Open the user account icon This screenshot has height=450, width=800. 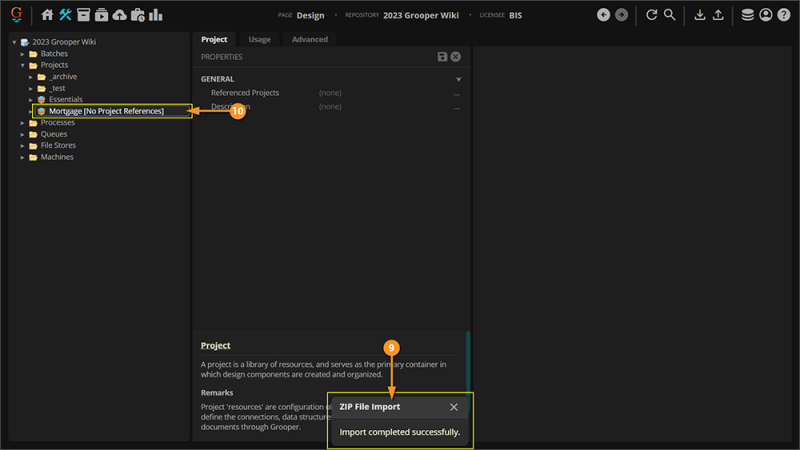pos(766,15)
